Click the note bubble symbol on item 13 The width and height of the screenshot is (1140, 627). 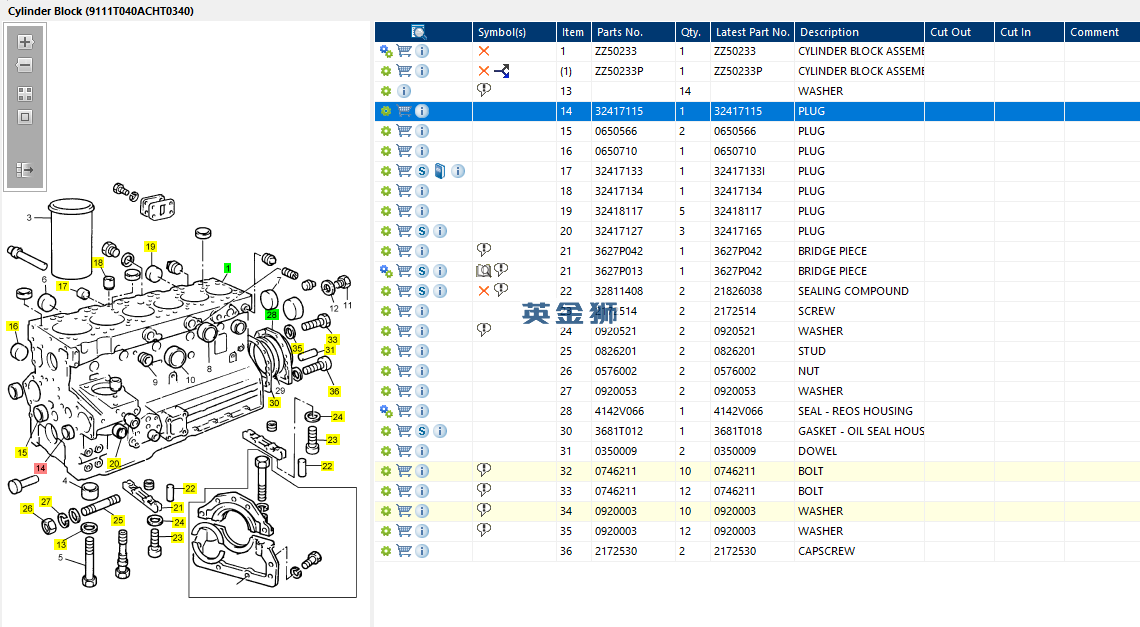point(483,89)
